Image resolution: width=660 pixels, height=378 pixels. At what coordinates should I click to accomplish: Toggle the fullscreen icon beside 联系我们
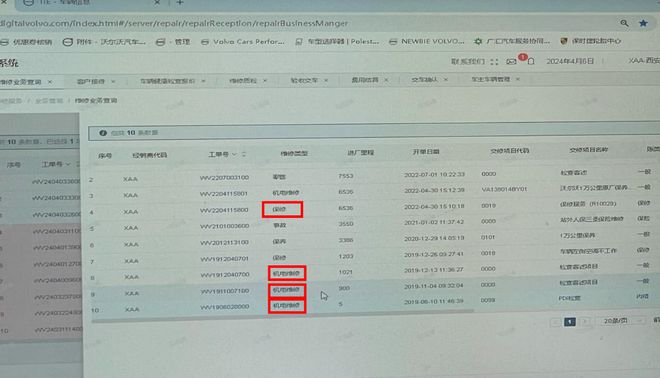tap(494, 62)
